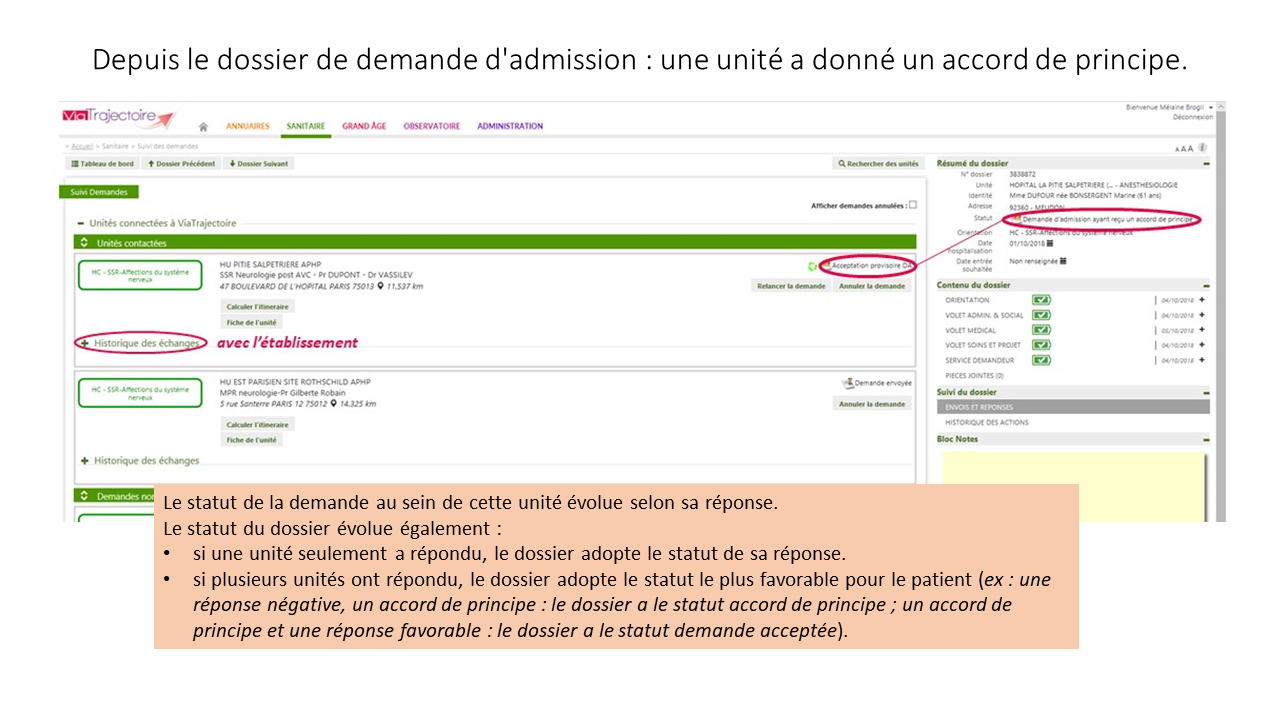Click the green checkmark icon for ORIENTATION
The width and height of the screenshot is (1280, 720).
click(1041, 300)
